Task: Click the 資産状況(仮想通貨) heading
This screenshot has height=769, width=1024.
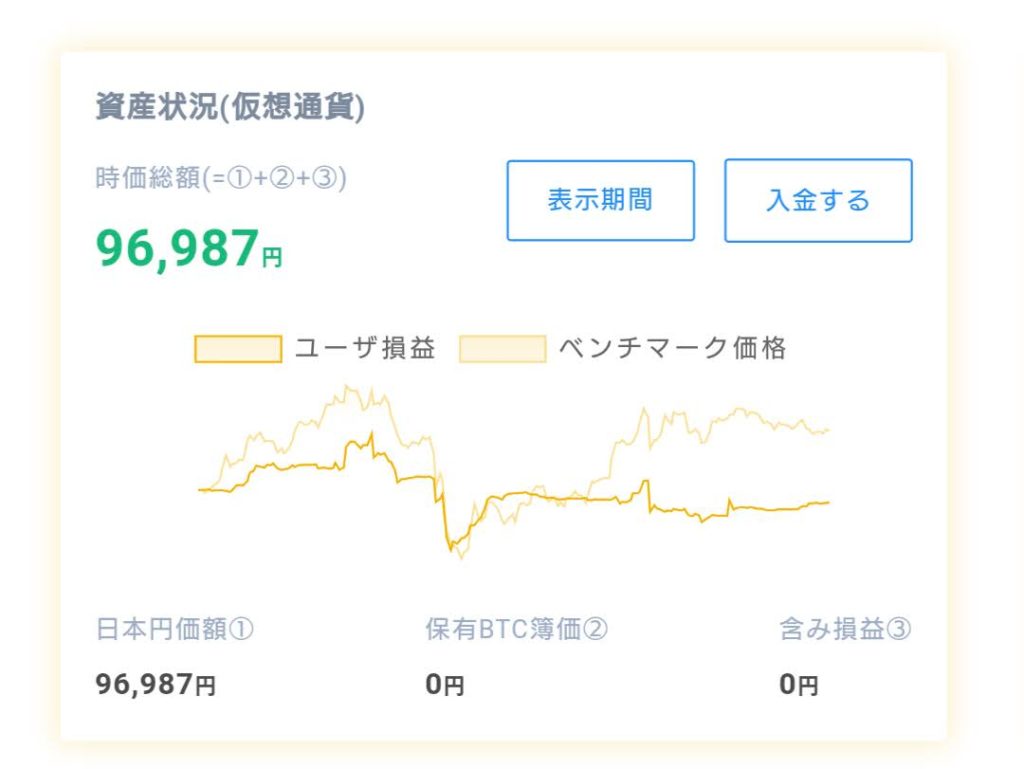Action: click(230, 107)
